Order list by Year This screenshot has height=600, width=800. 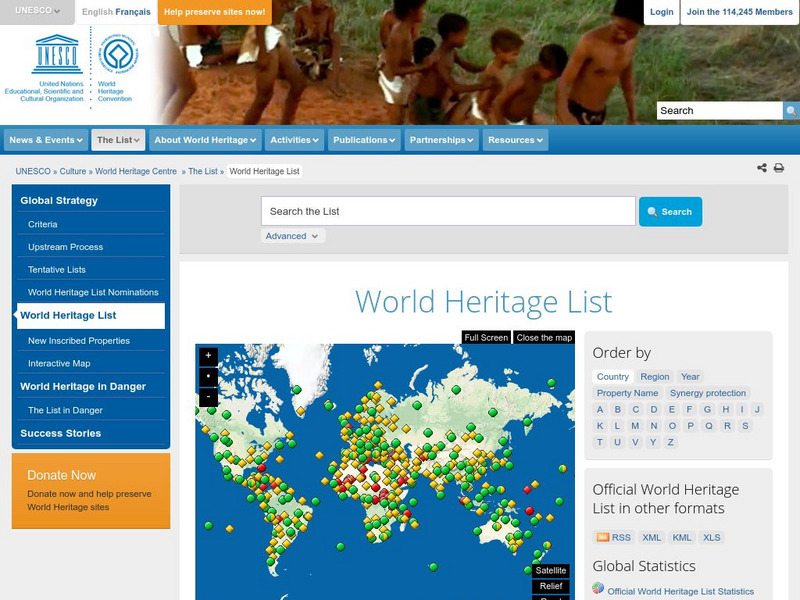coord(690,377)
